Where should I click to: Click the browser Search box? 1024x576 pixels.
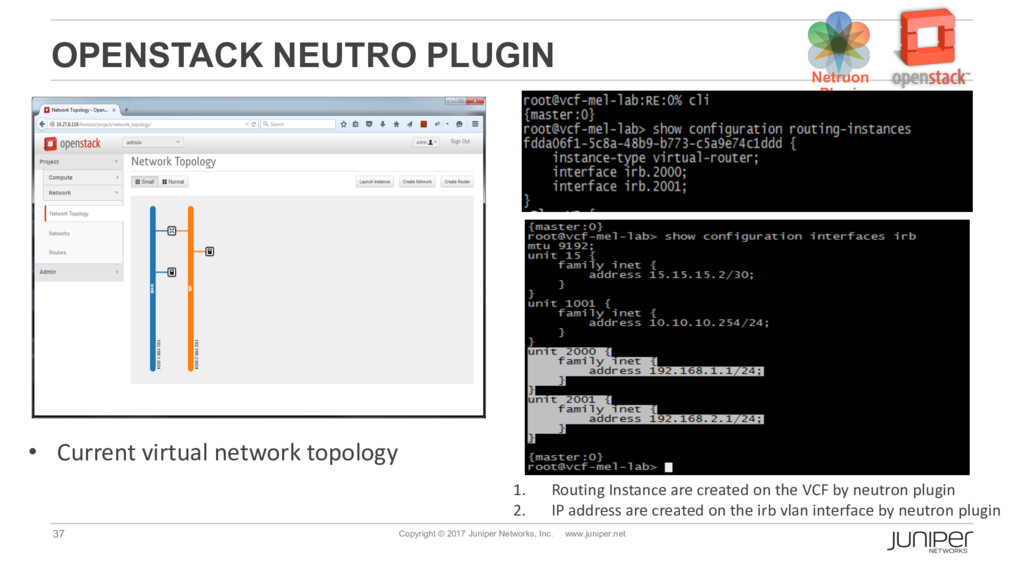(x=298, y=124)
